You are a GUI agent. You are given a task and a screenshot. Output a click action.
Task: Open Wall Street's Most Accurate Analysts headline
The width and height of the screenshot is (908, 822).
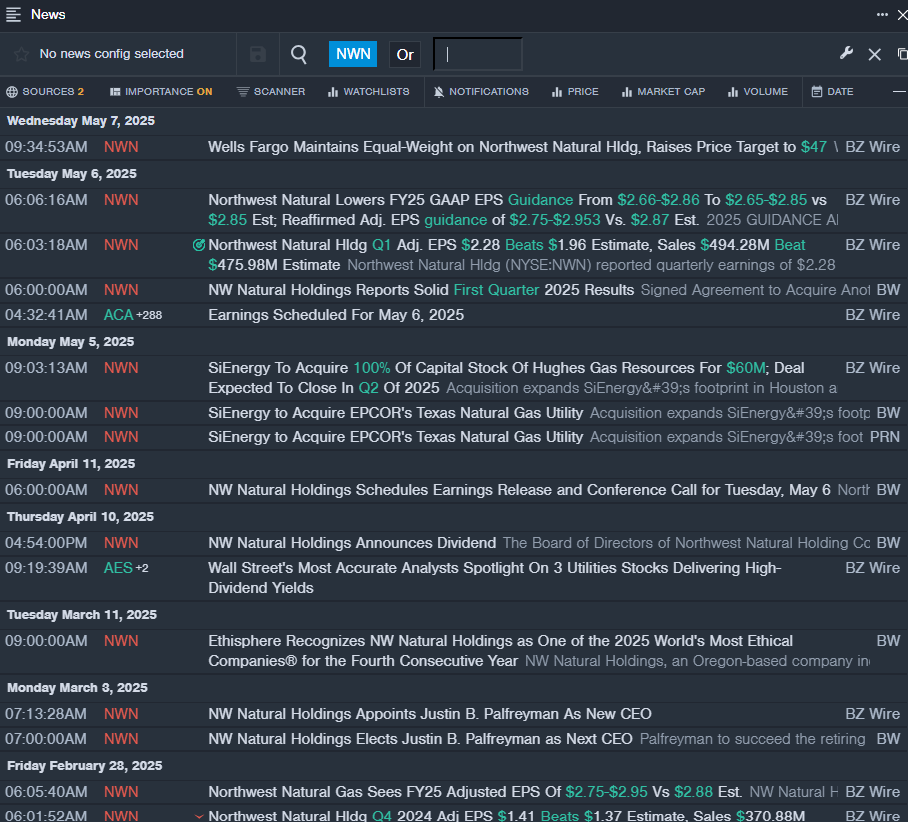tap(495, 578)
